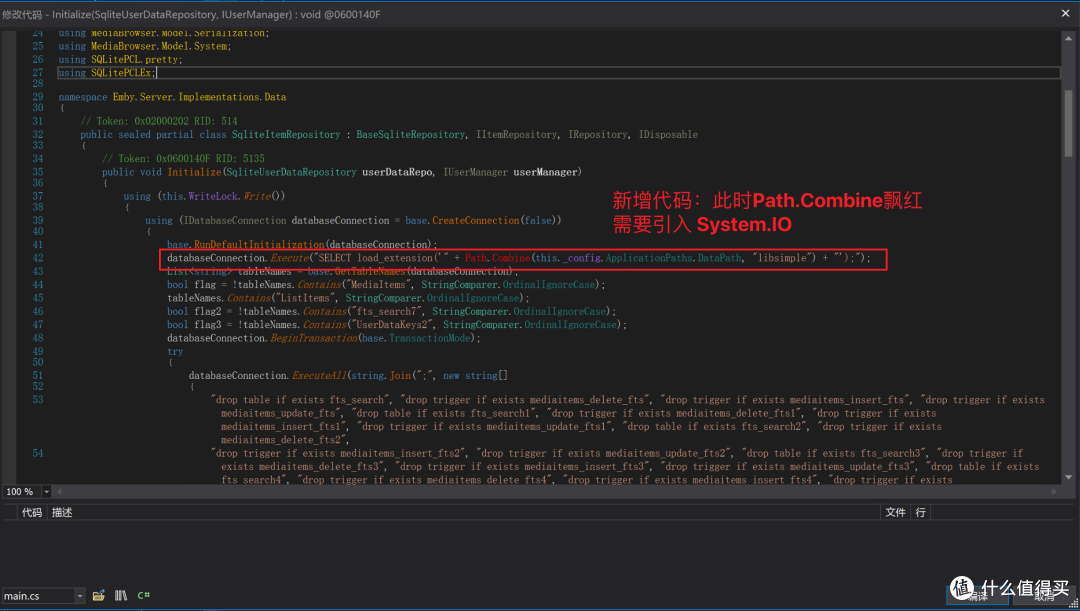The height and width of the screenshot is (611, 1080).
Task: Click the red Path.Combine text in code
Action: pos(497,258)
